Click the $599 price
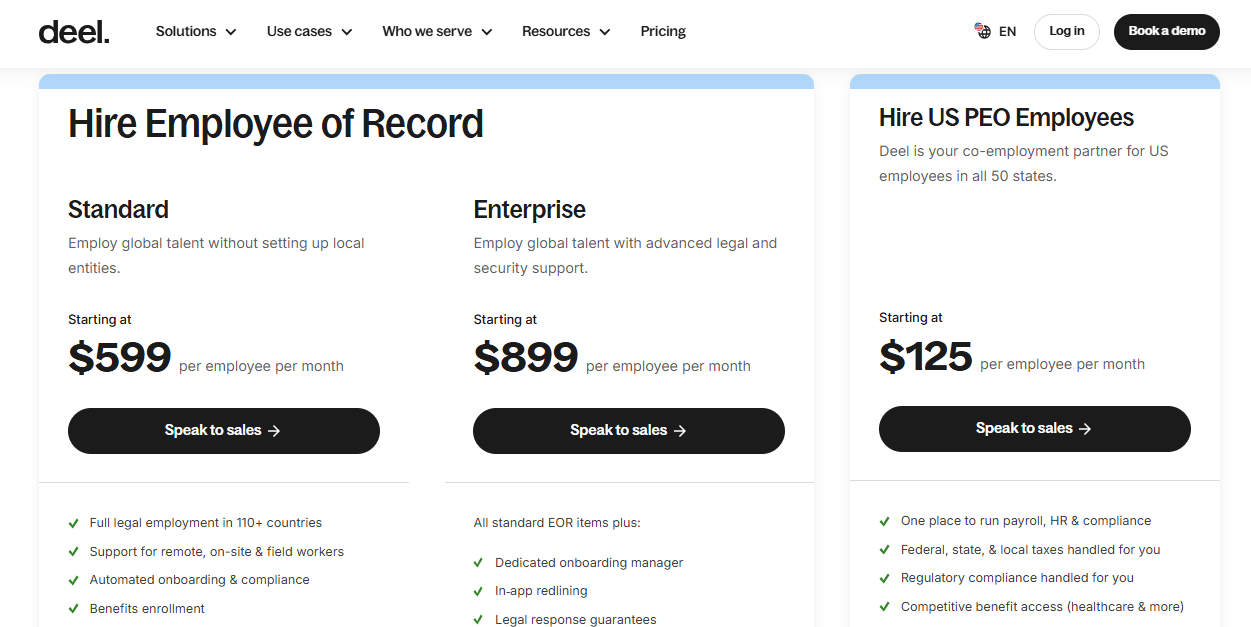Image resolution: width=1251 pixels, height=627 pixels. [120, 357]
